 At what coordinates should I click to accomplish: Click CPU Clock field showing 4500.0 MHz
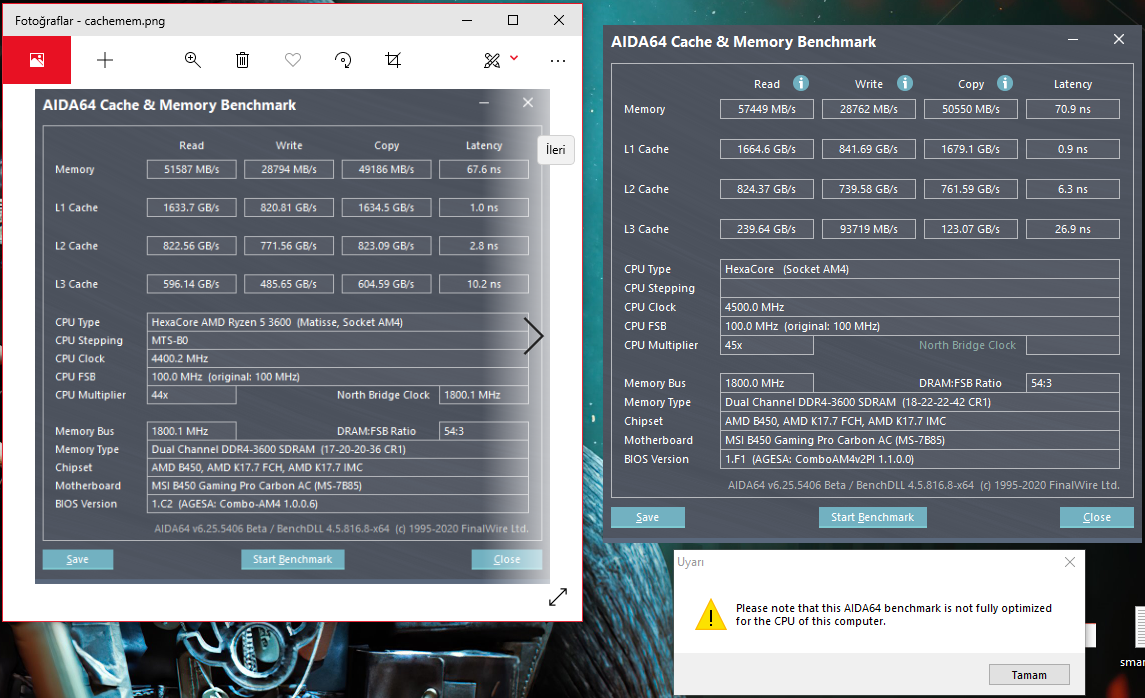919,307
